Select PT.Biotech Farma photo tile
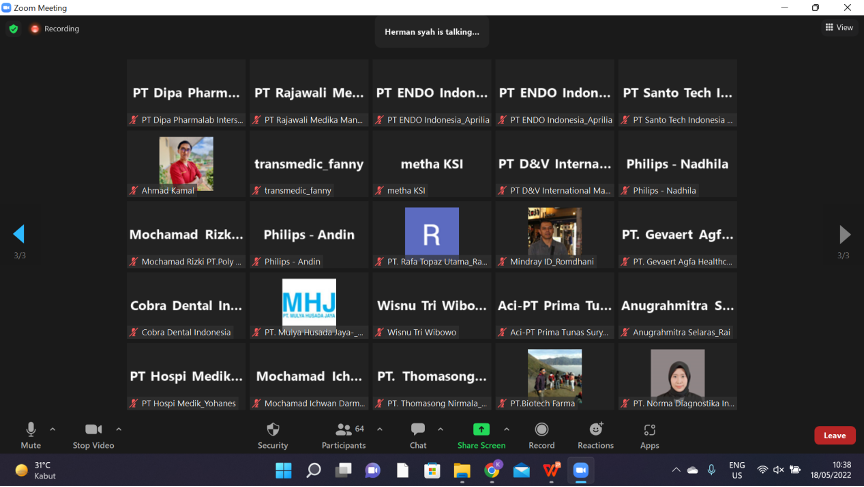Image resolution: width=864 pixels, height=487 pixels. click(555, 376)
